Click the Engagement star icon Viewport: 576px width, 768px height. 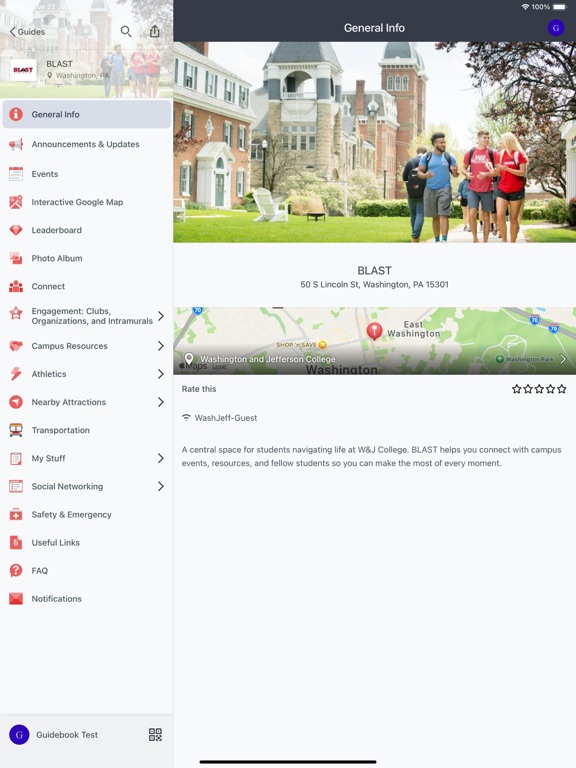[x=16, y=312]
